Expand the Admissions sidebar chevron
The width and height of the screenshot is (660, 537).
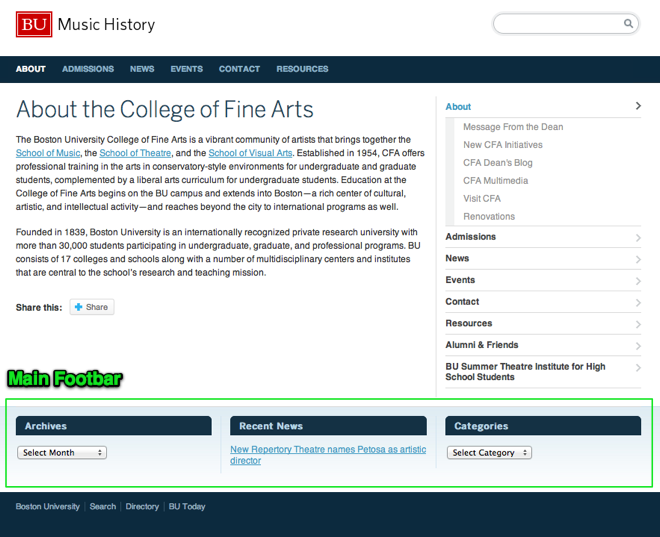pyautogui.click(x=638, y=238)
